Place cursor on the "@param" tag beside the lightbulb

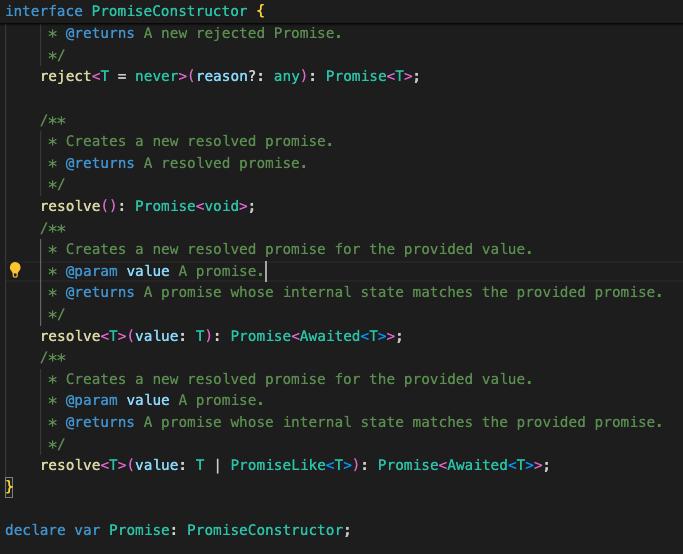pyautogui.click(x=91, y=271)
